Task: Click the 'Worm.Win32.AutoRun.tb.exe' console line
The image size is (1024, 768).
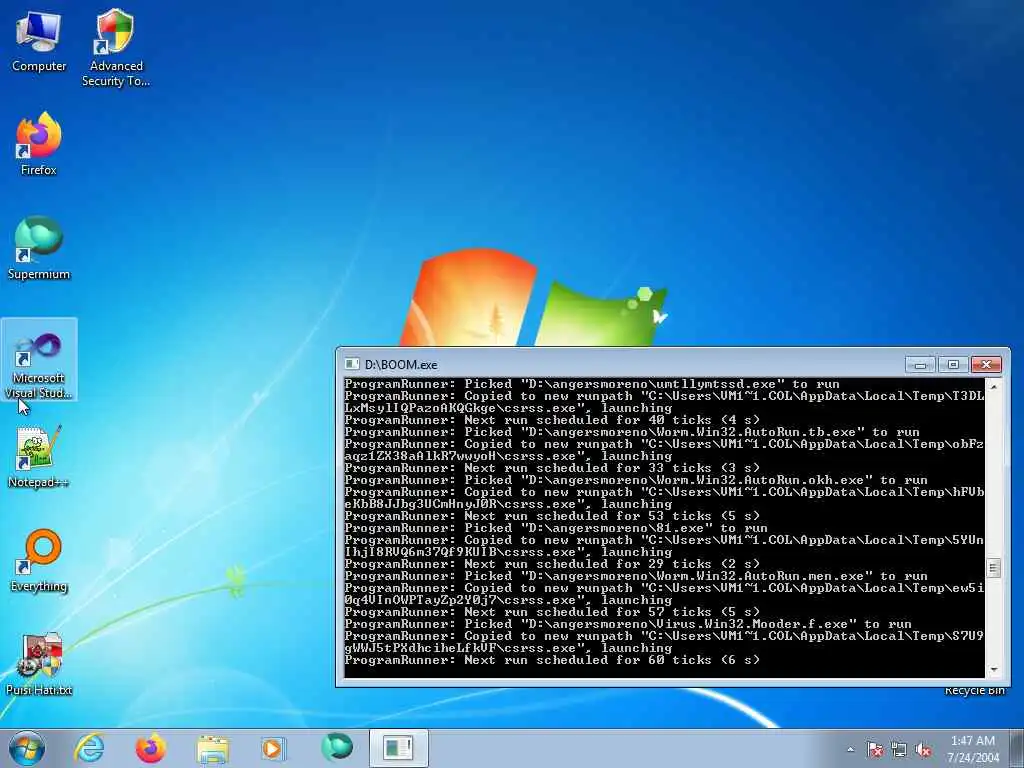Action: pyautogui.click(x=632, y=432)
